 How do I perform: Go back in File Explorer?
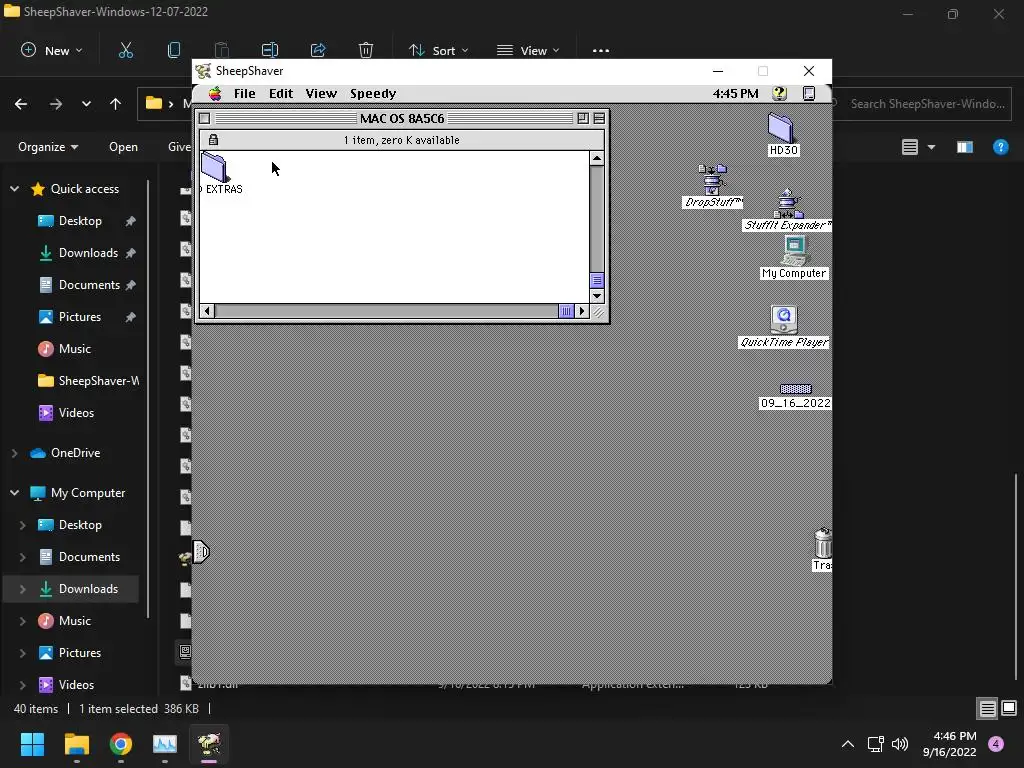coord(21,104)
